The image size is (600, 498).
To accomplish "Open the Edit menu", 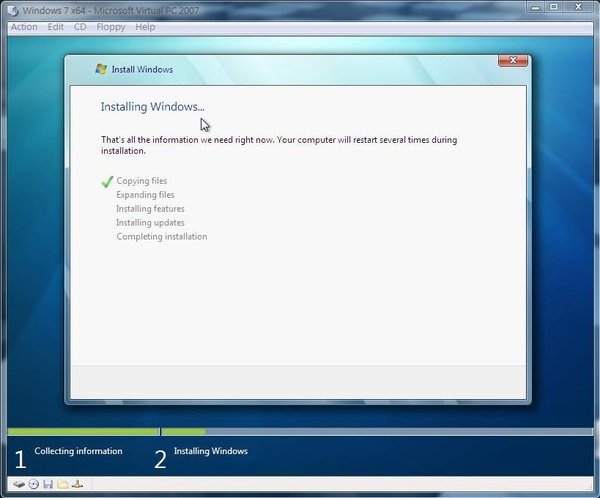I will [x=55, y=27].
